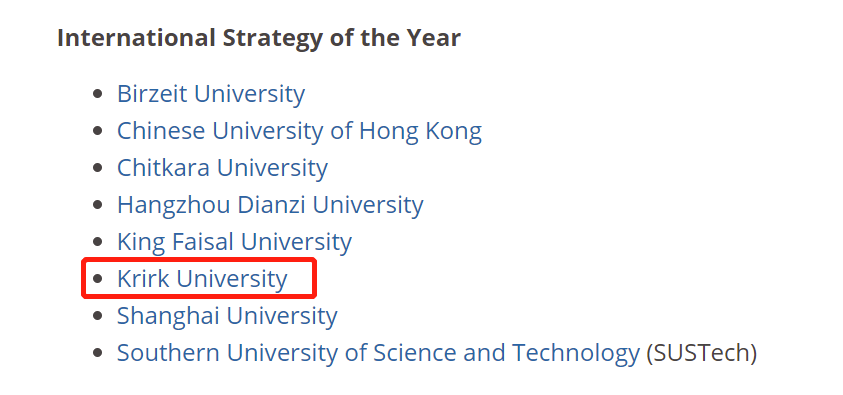Click the International Strategy of the Year heading

point(259,39)
